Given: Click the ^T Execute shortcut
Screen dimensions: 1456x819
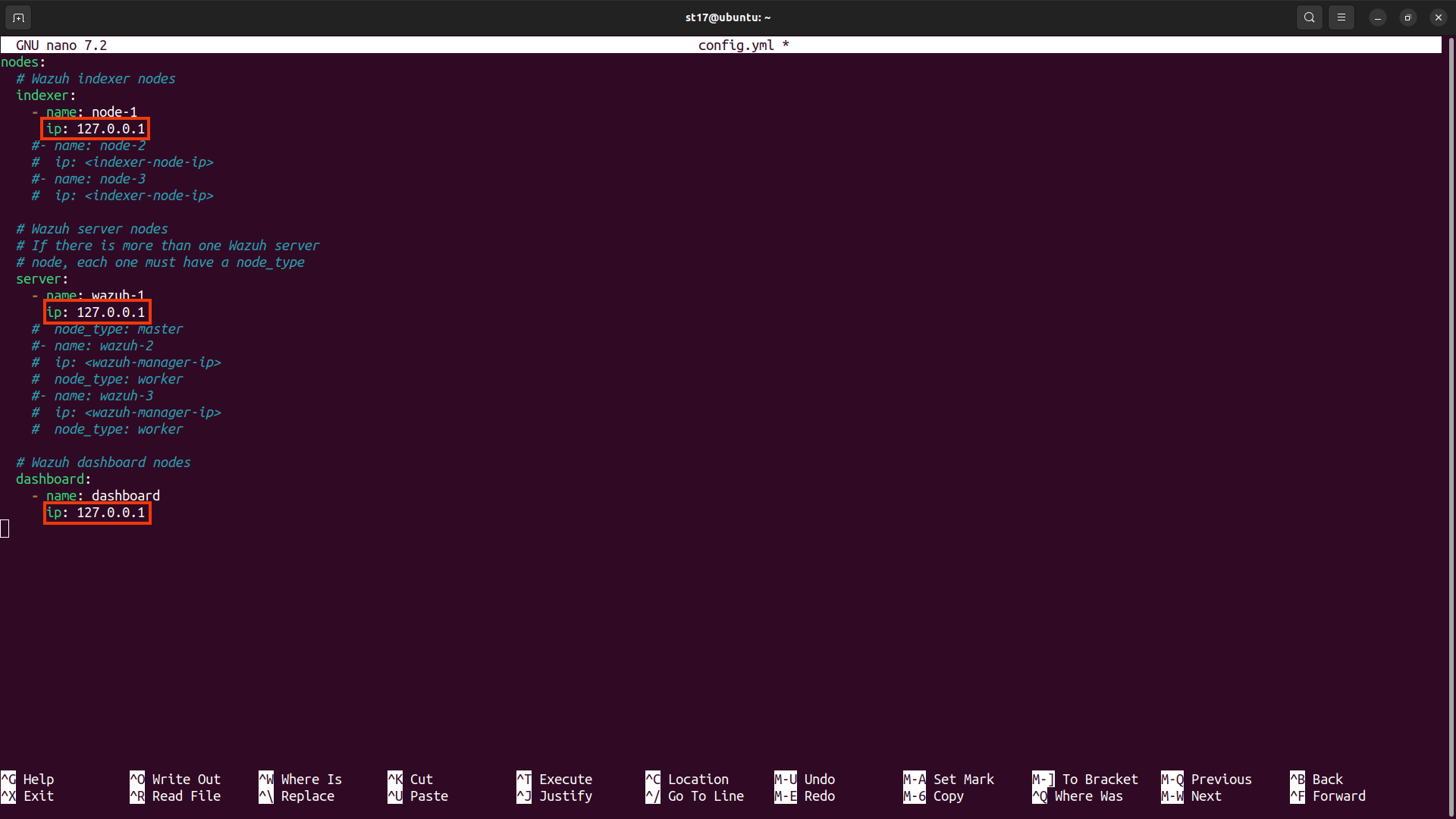Looking at the screenshot, I should [554, 780].
